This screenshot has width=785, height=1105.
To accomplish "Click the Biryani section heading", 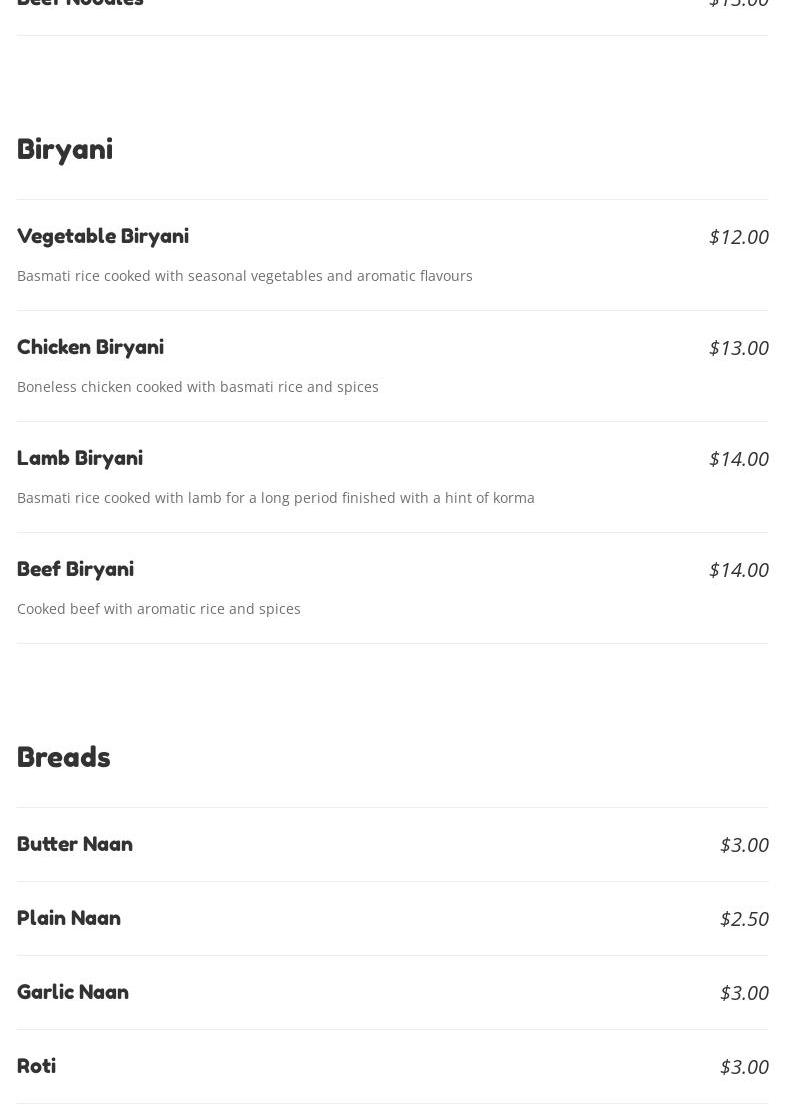I will pos(65,149).
